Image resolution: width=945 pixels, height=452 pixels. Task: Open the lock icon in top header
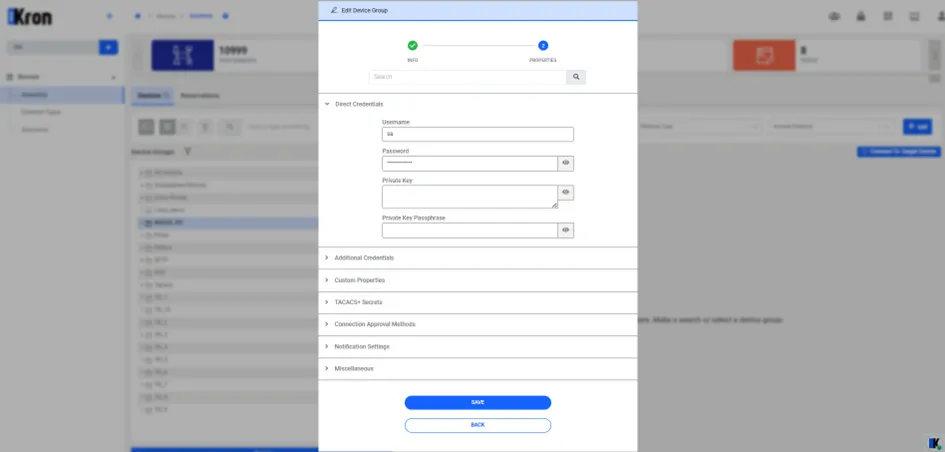point(861,16)
